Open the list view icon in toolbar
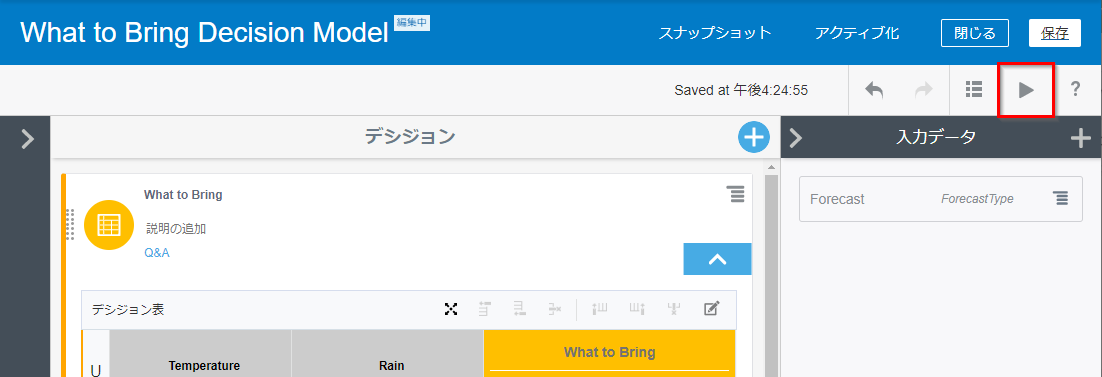This screenshot has width=1102, height=377. coord(973,89)
